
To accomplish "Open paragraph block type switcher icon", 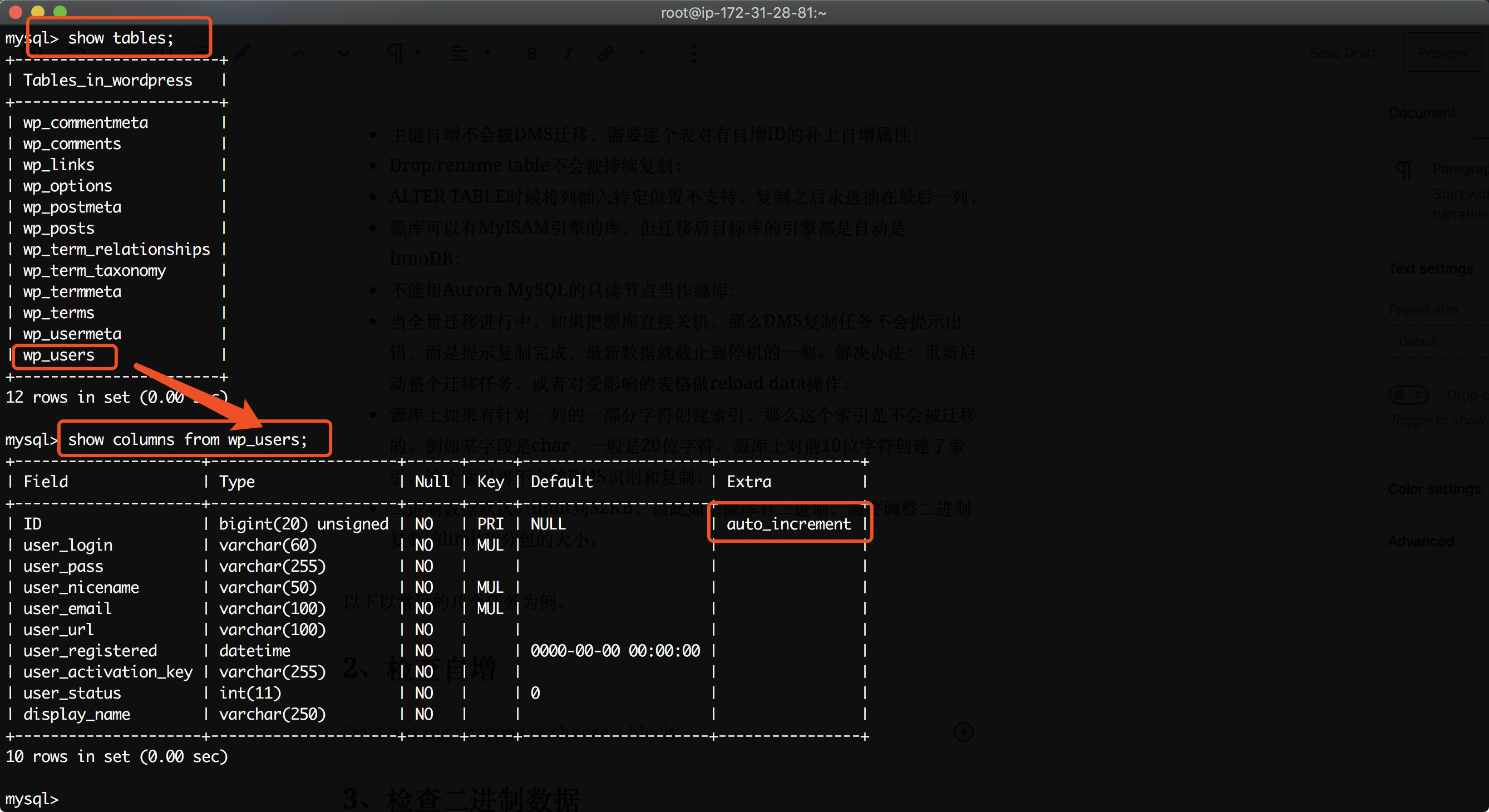I will (x=396, y=54).
